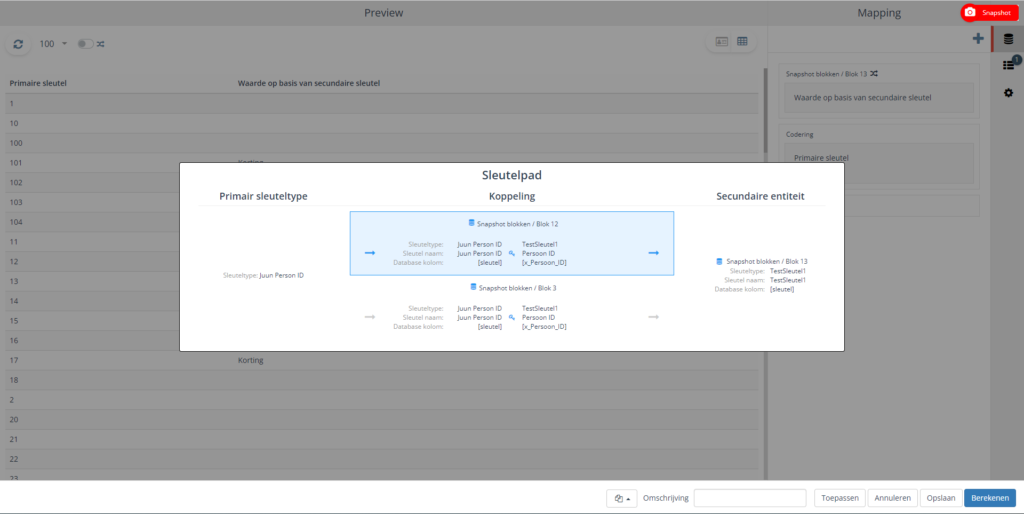Click the Toepassen button
1024x514 pixels.
point(840,498)
